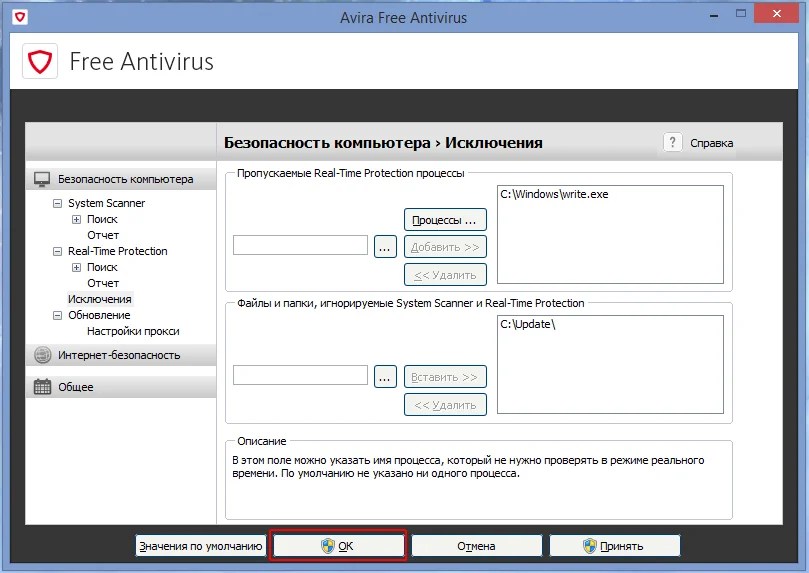
Task: Click the globe icon for Интернет-безопасность
Action: [42, 355]
